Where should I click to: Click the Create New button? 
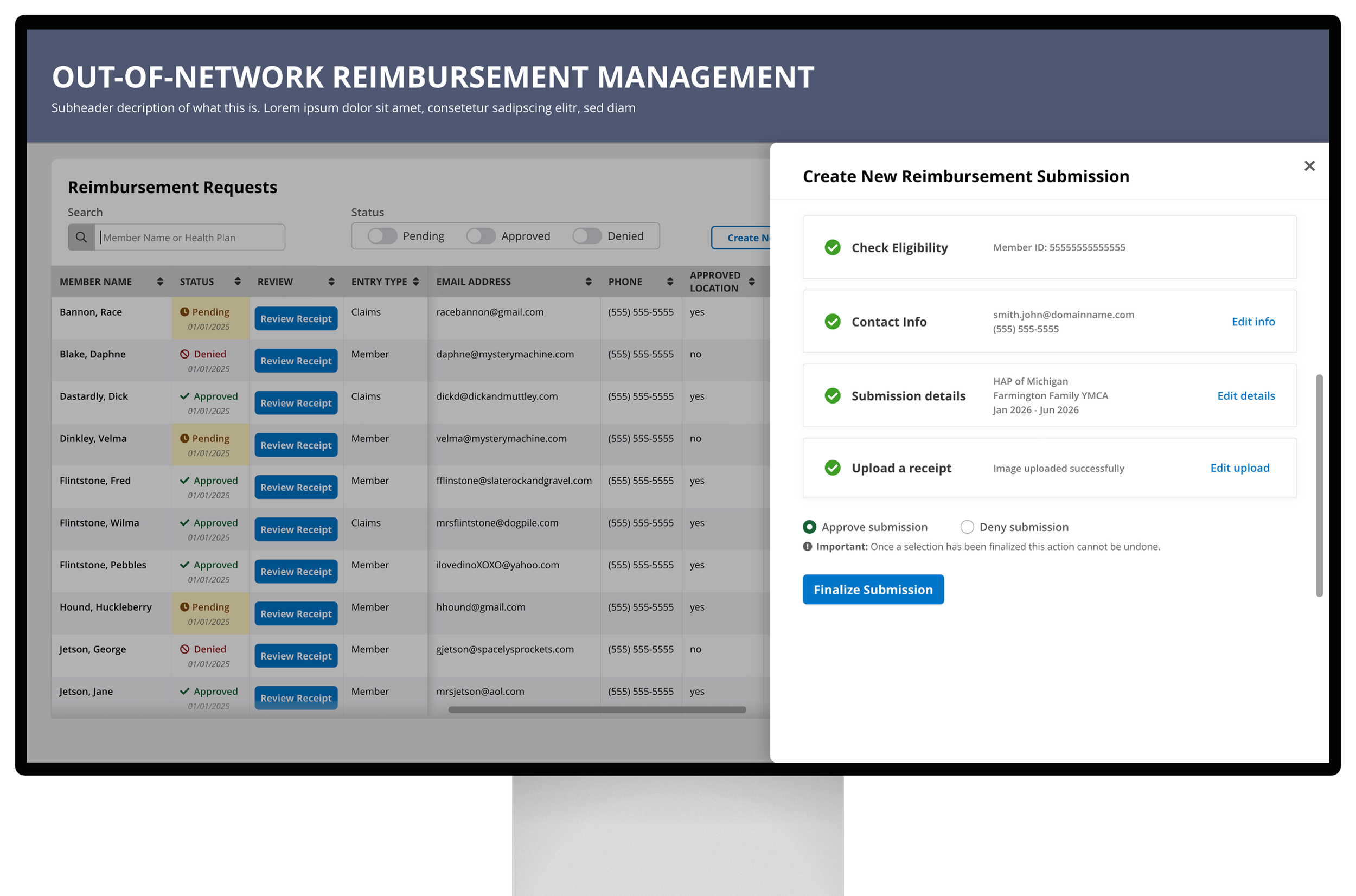click(741, 238)
